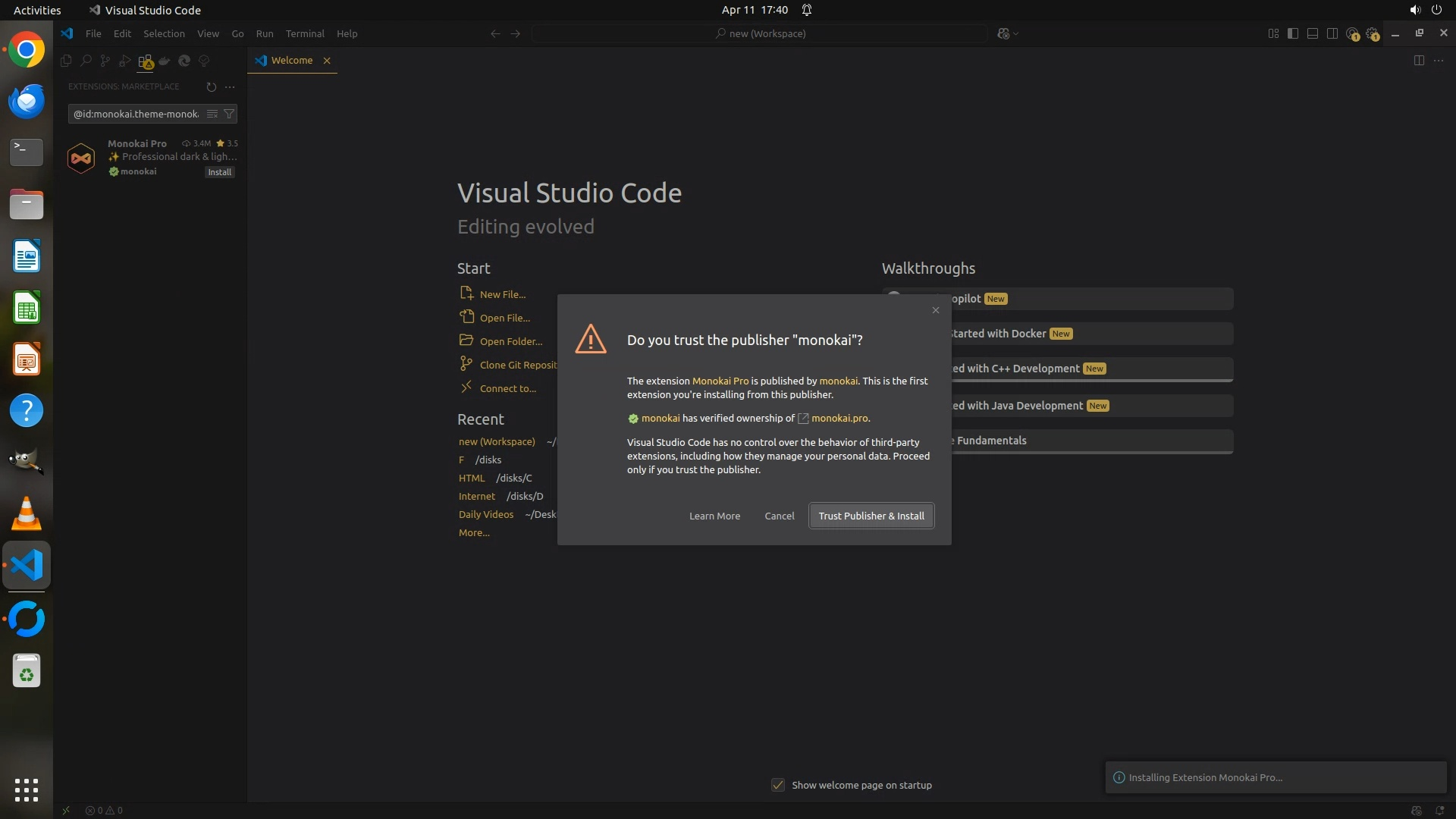Open the monokai.pro link in dialog

coord(839,419)
